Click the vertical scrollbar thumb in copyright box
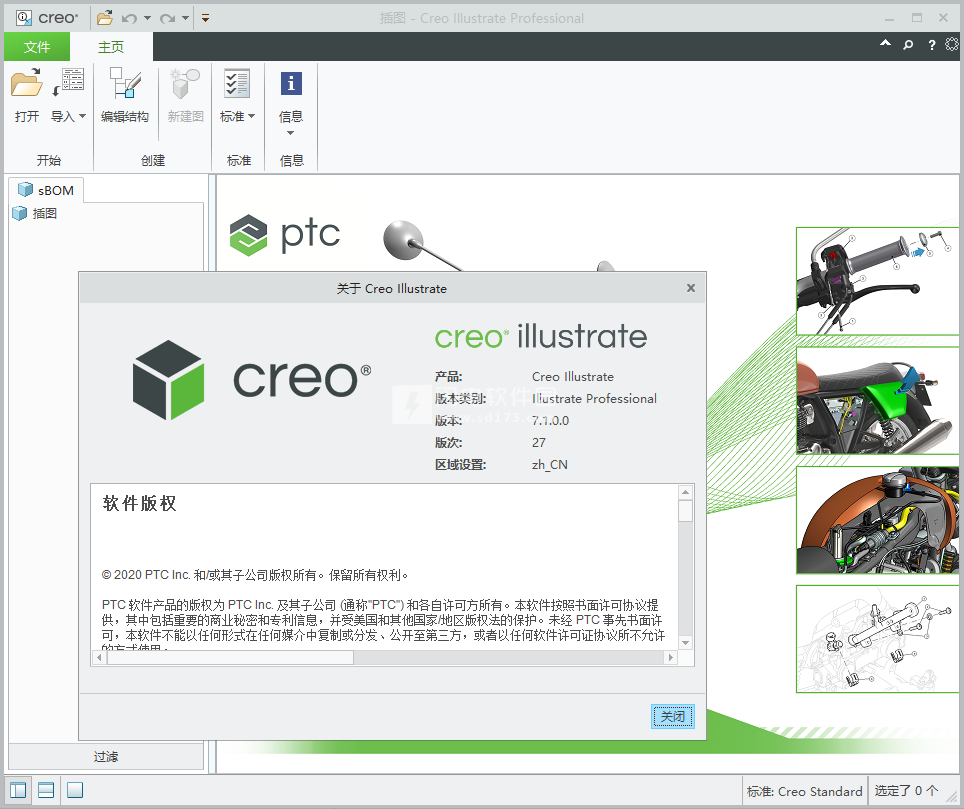This screenshot has width=964, height=809. (685, 511)
